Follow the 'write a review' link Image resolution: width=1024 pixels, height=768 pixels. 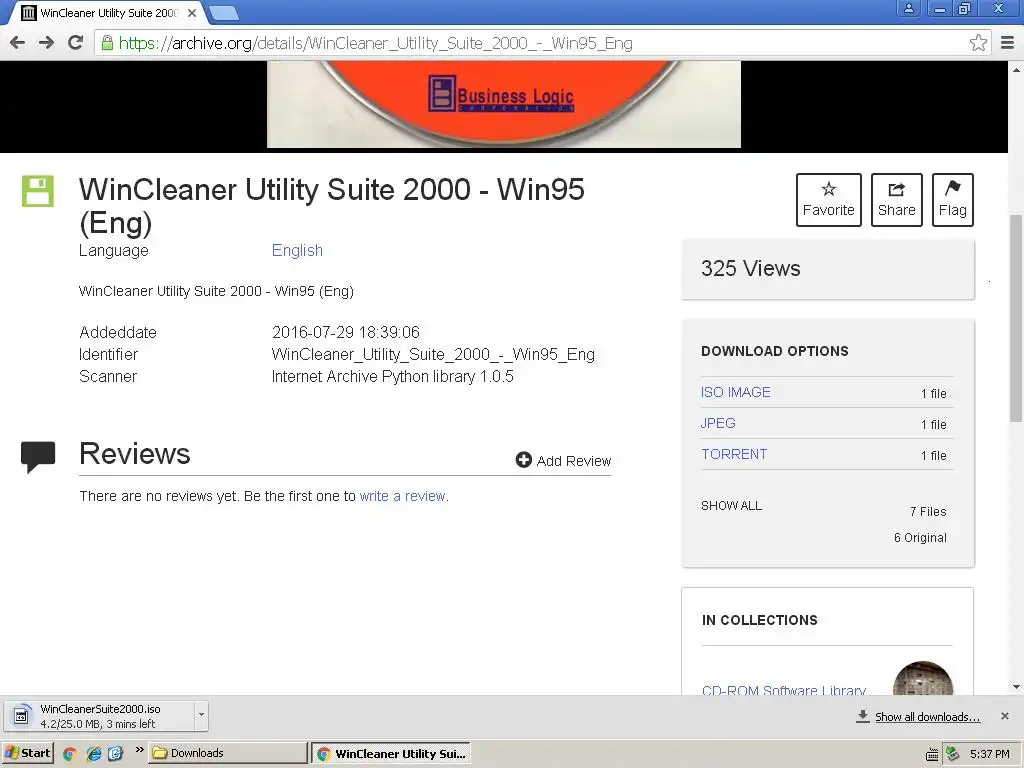(402, 496)
